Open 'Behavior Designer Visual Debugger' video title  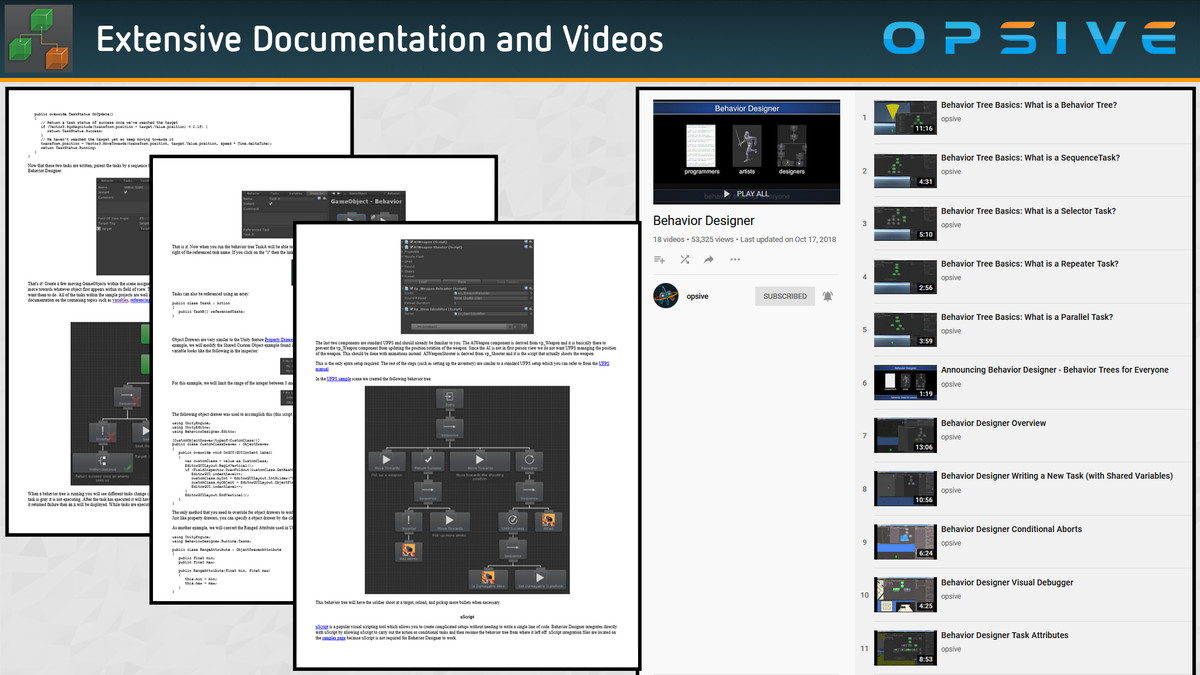(1008, 582)
